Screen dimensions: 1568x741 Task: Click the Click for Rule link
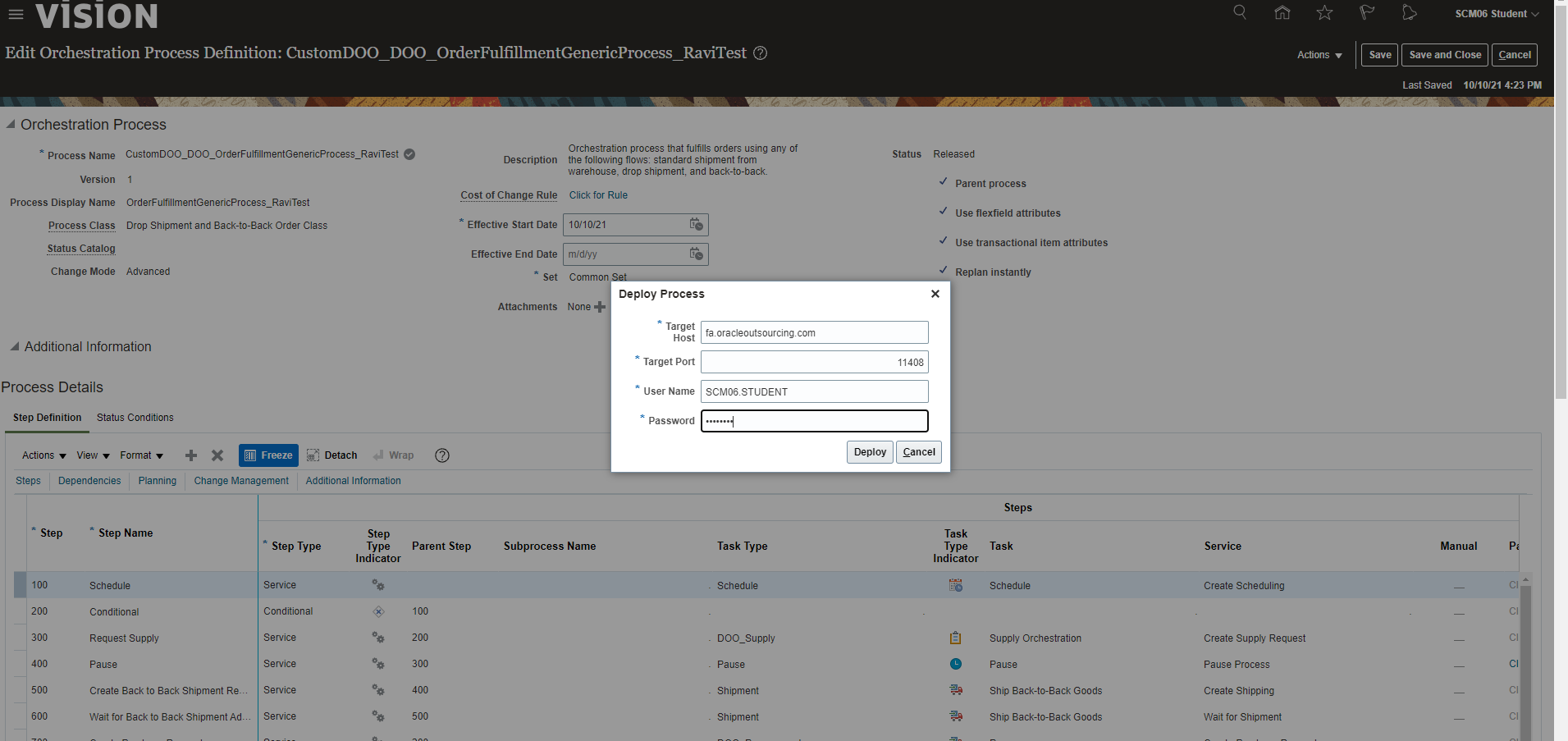(598, 195)
